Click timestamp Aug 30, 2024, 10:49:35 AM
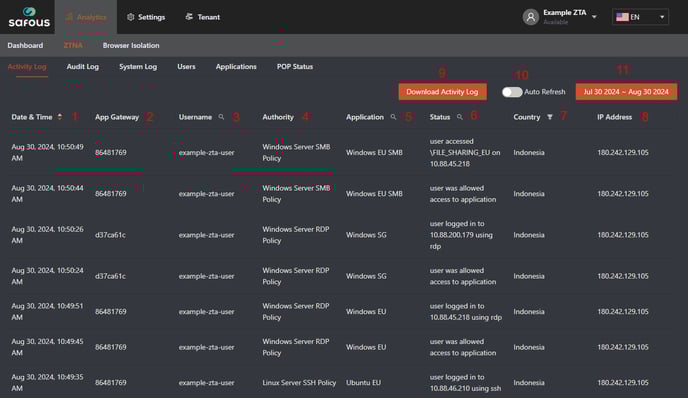 47,383
